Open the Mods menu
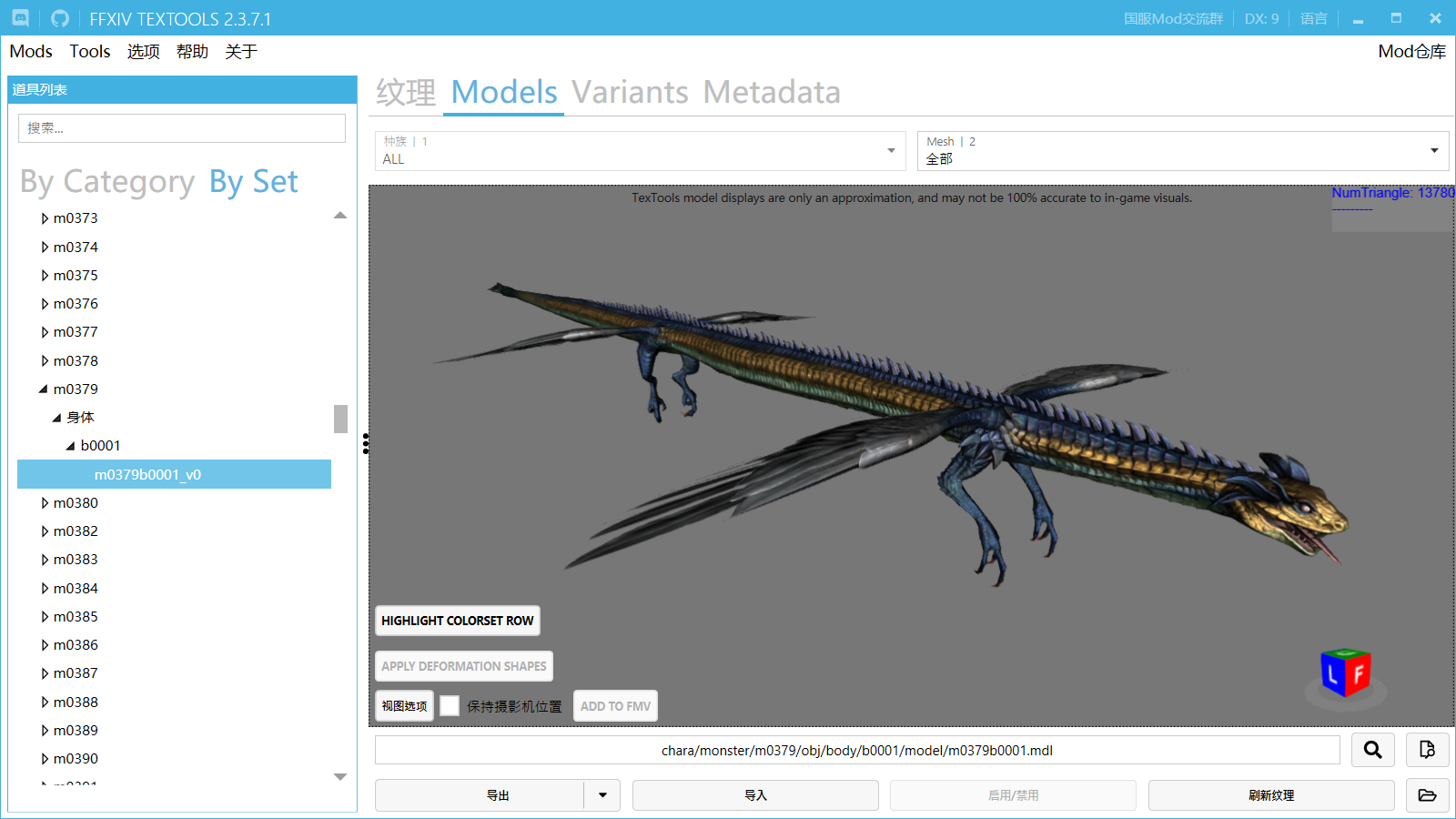This screenshot has width=1456, height=819. pyautogui.click(x=31, y=52)
